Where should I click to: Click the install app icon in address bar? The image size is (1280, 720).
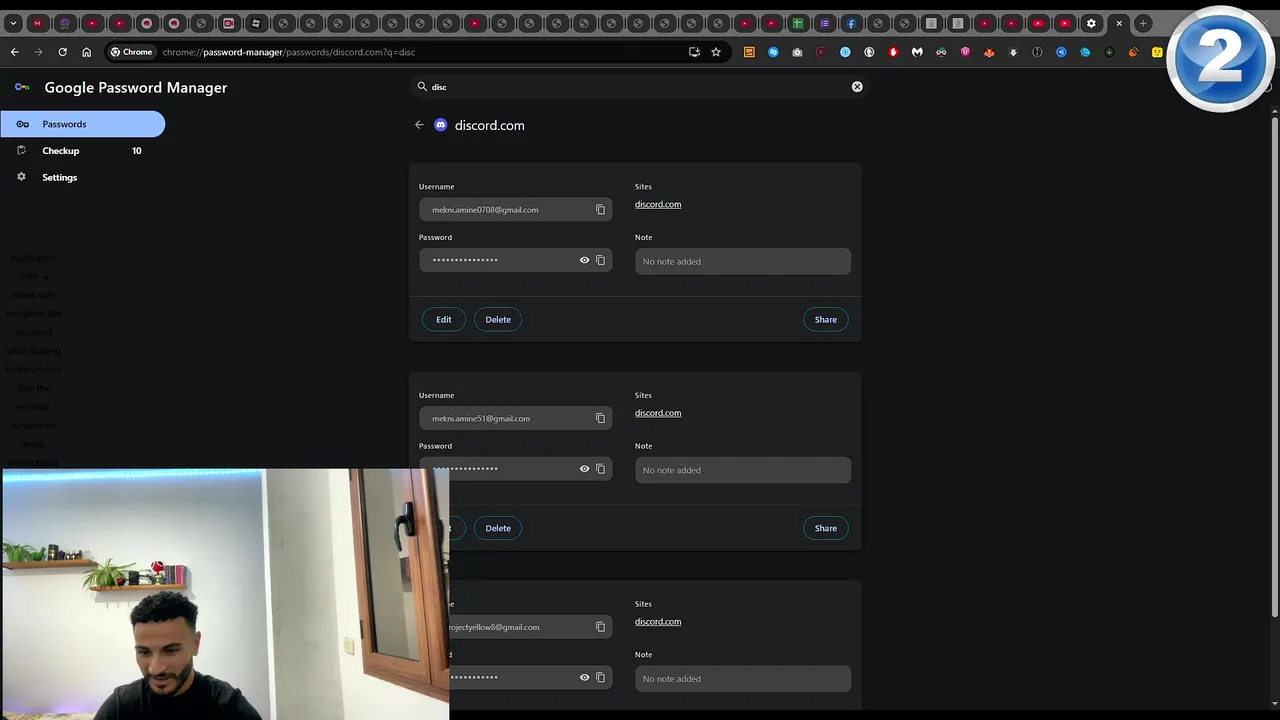pos(694,52)
